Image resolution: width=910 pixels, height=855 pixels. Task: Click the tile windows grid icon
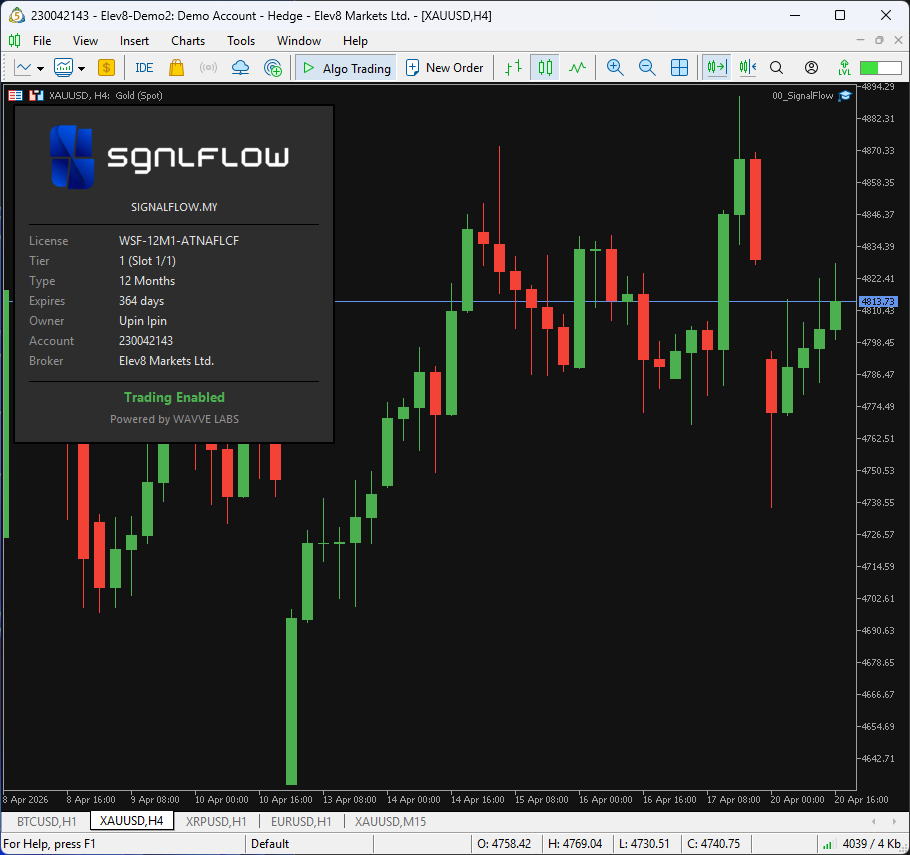[x=679, y=68]
